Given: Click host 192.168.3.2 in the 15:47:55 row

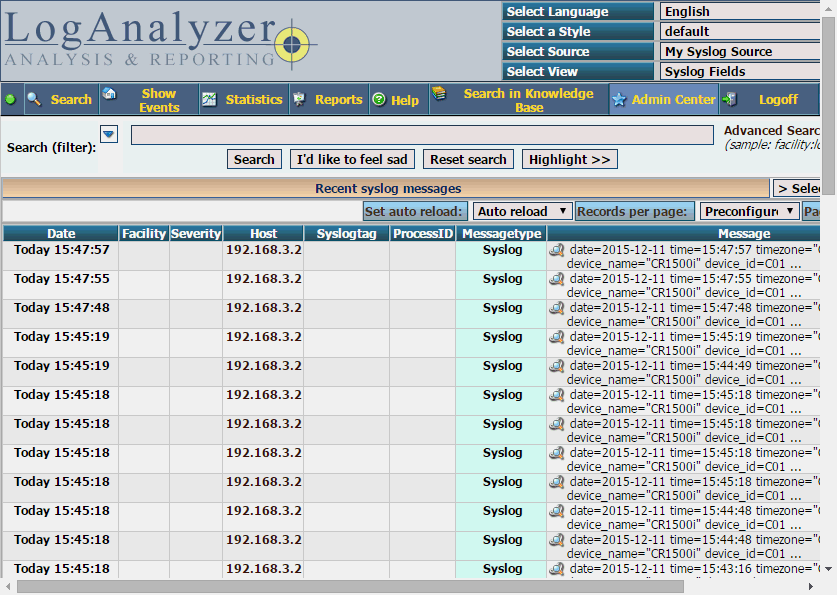Looking at the screenshot, I should pos(264,279).
